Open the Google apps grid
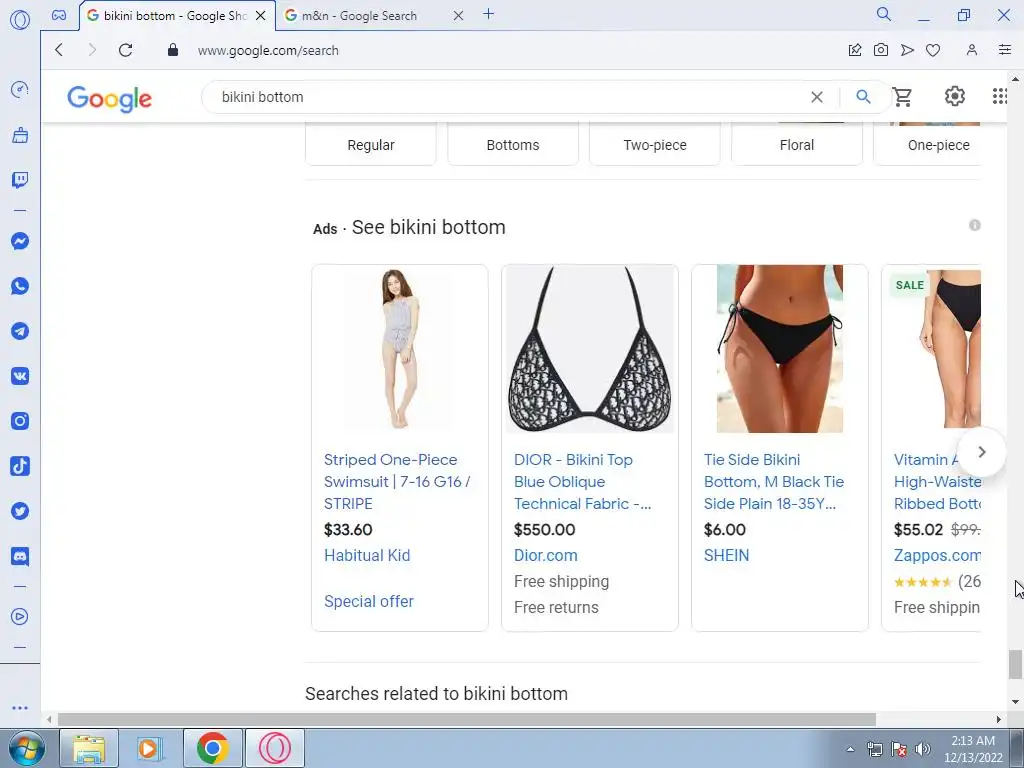1024x768 pixels. (999, 96)
